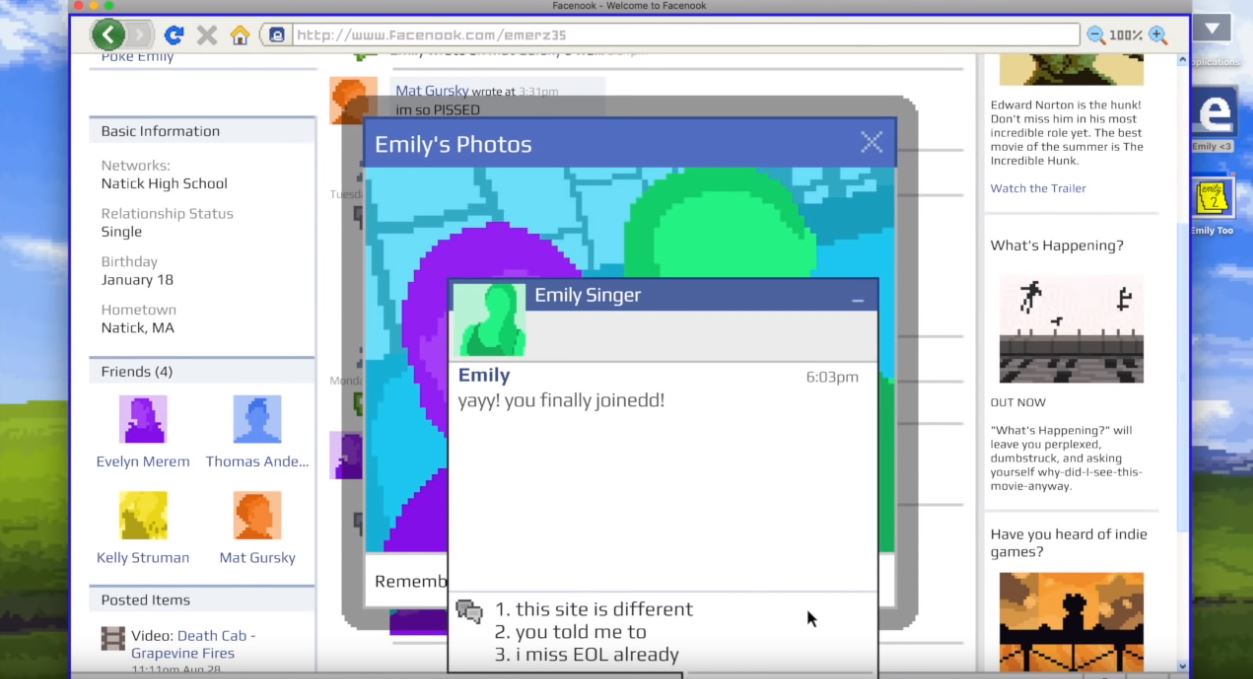Click the Thomas Ande... name link
Viewport: 1253px width, 679px height.
257,461
